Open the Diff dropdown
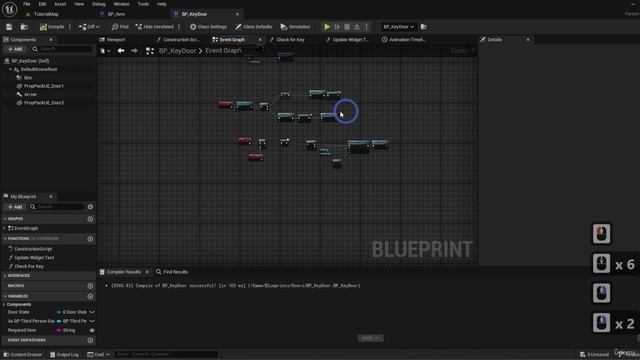The width and height of the screenshot is (640, 360). (x=89, y=27)
